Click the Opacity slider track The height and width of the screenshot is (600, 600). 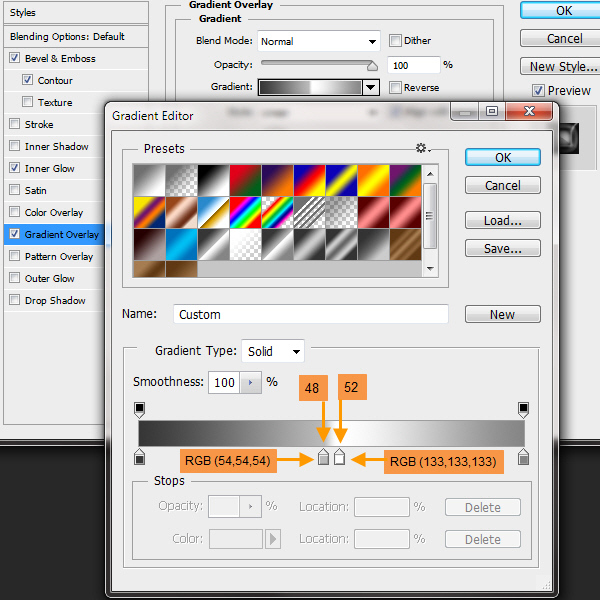coord(318,65)
